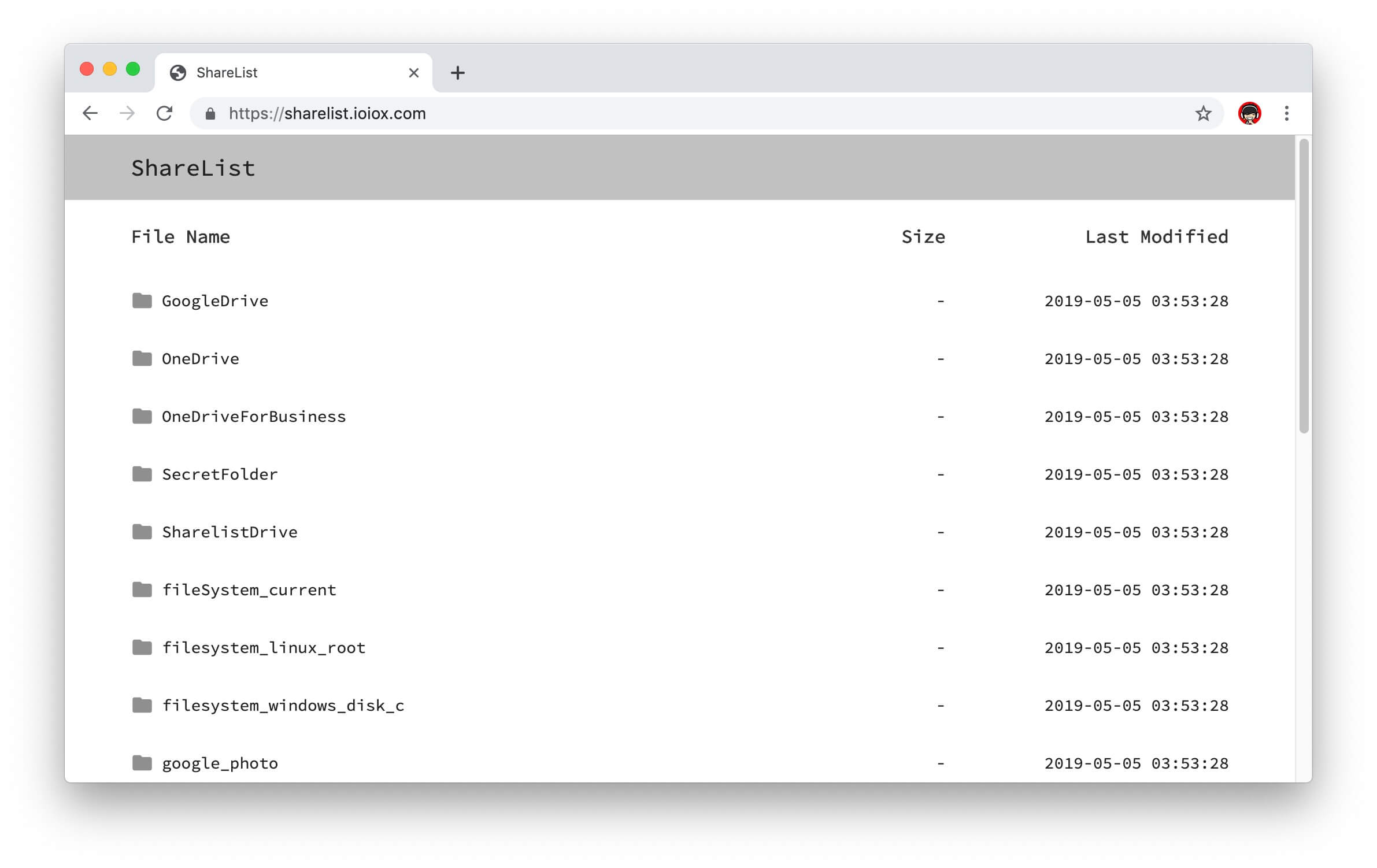Image resolution: width=1377 pixels, height=868 pixels.
Task: Click the OneDrive size dash value
Action: (941, 359)
